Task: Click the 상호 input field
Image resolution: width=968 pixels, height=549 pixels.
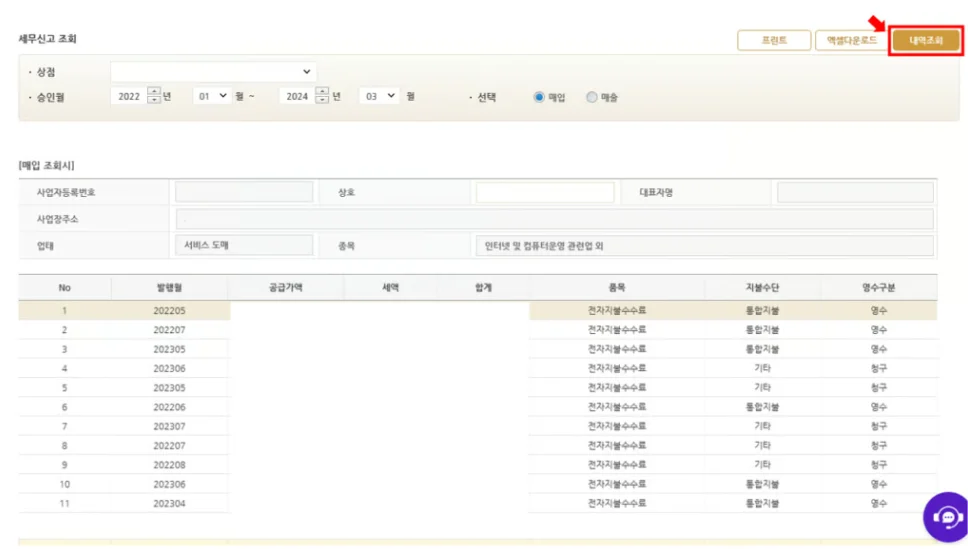Action: [545, 192]
